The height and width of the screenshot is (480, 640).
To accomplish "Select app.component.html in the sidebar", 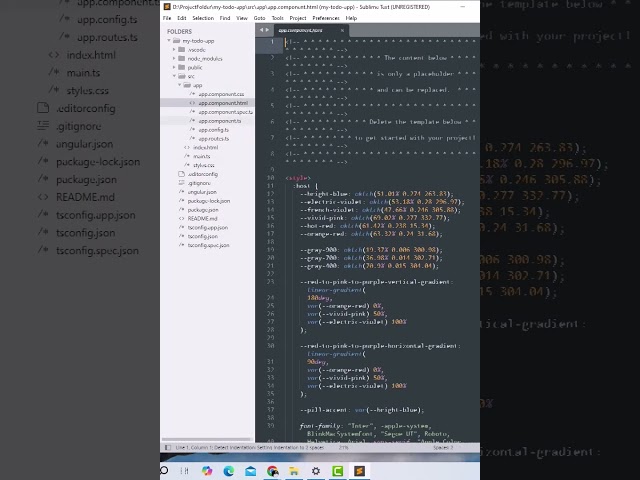I will tap(223, 103).
